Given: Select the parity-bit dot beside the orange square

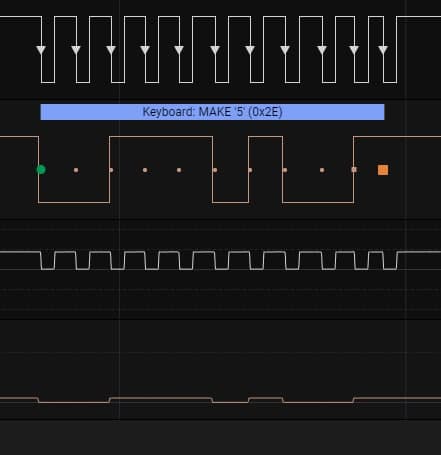Looking at the screenshot, I should click(x=354, y=170).
